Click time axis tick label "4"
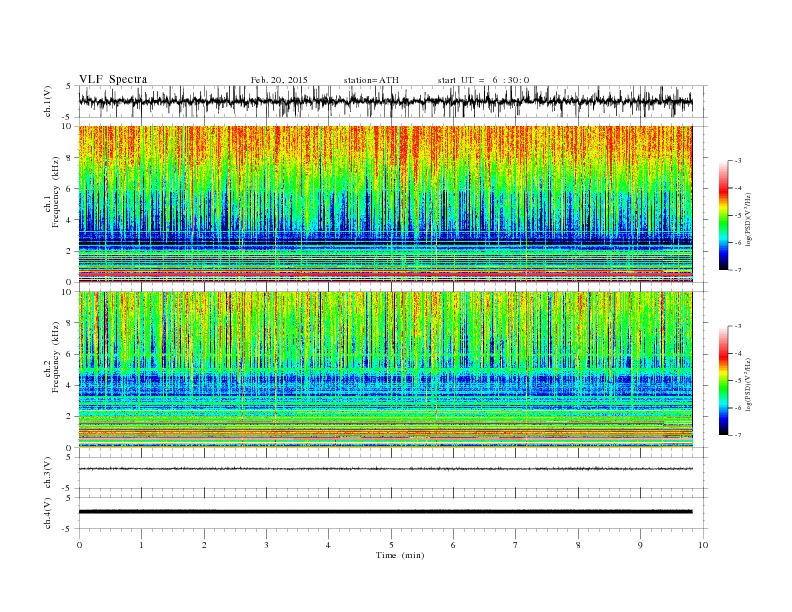 [x=328, y=545]
